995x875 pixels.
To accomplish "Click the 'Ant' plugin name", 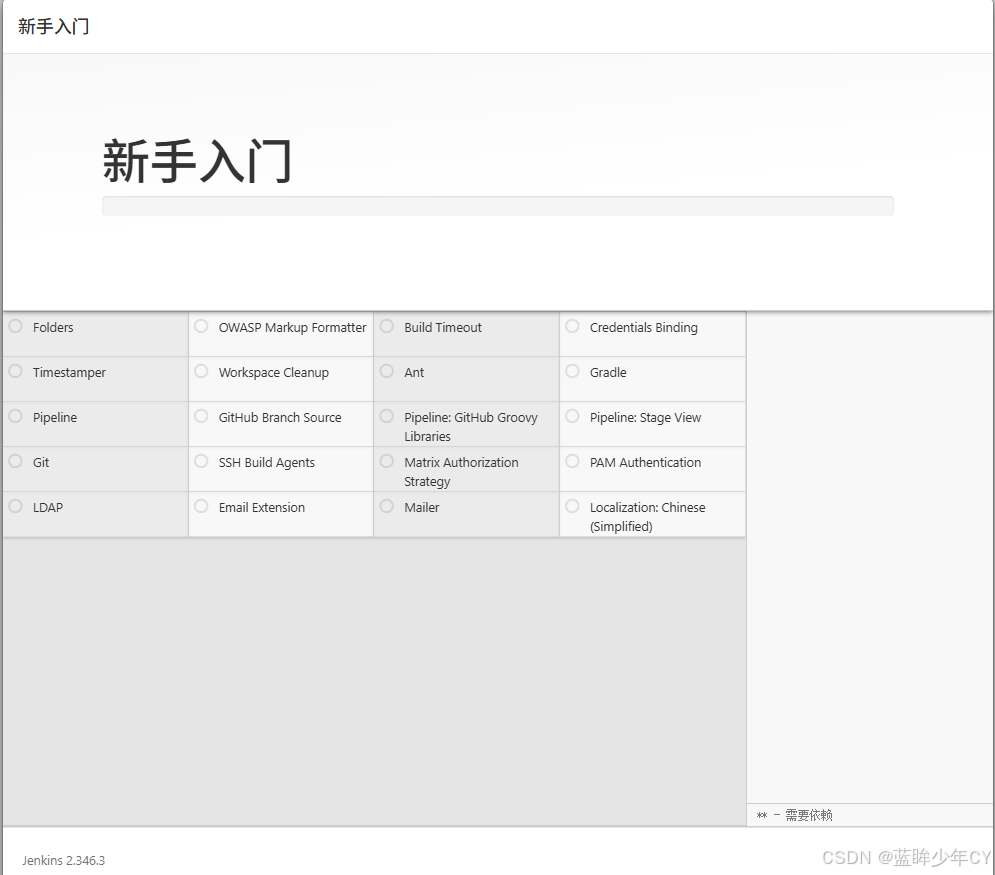I will click(x=414, y=372).
